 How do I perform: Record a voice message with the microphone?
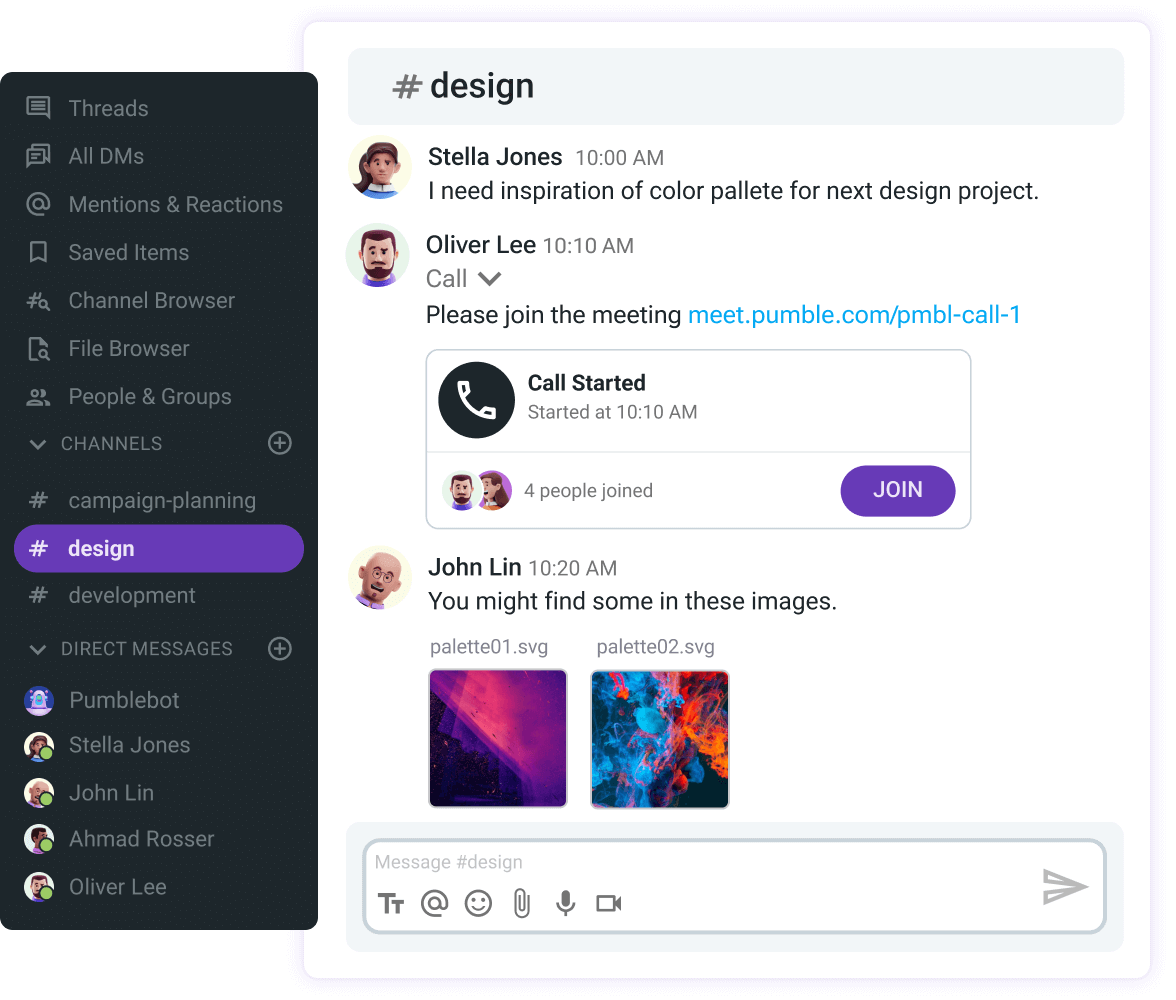point(565,903)
